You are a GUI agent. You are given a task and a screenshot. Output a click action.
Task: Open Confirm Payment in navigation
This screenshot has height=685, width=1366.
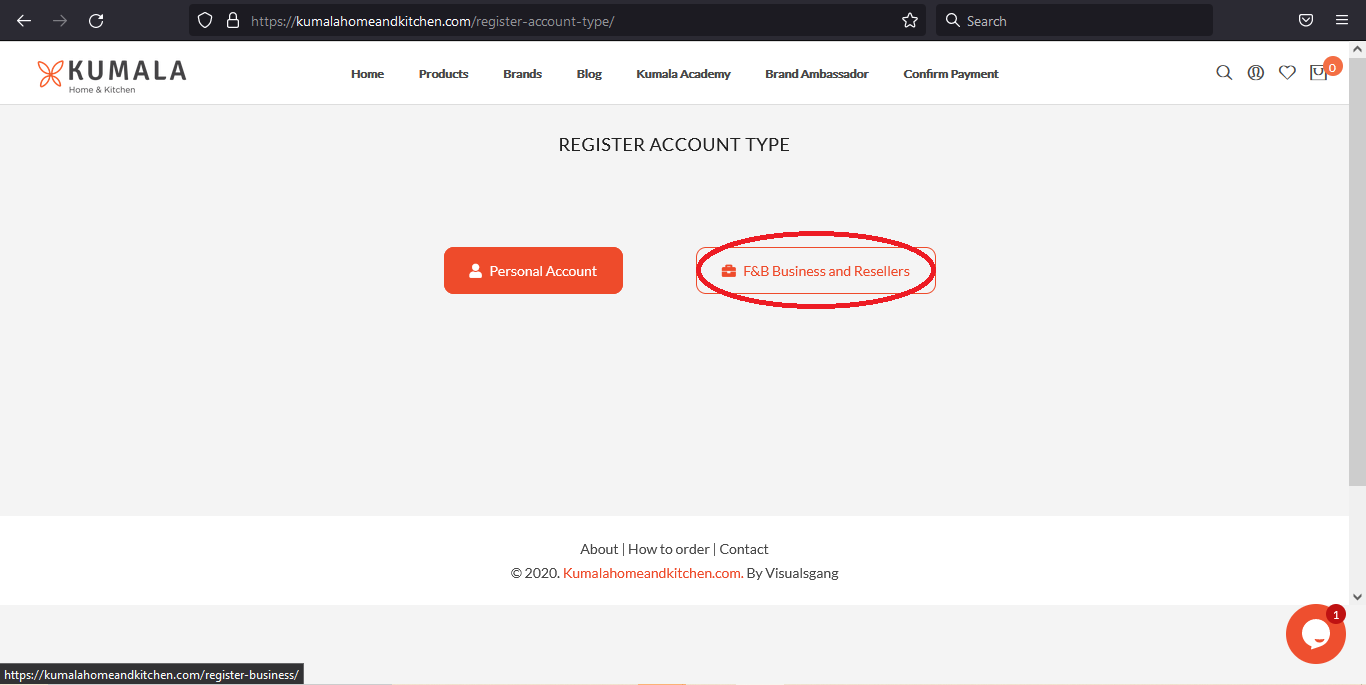click(x=951, y=74)
